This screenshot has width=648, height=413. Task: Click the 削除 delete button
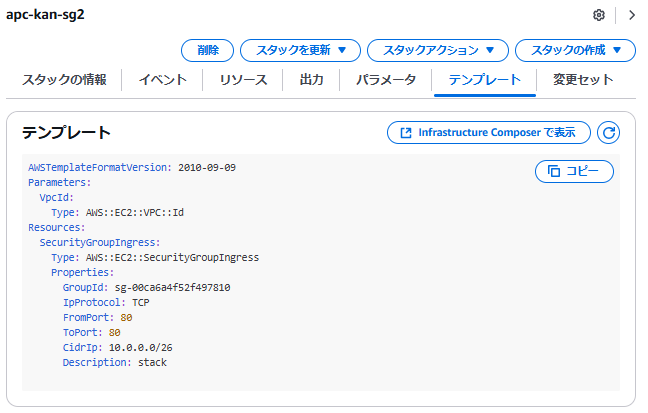pos(207,50)
